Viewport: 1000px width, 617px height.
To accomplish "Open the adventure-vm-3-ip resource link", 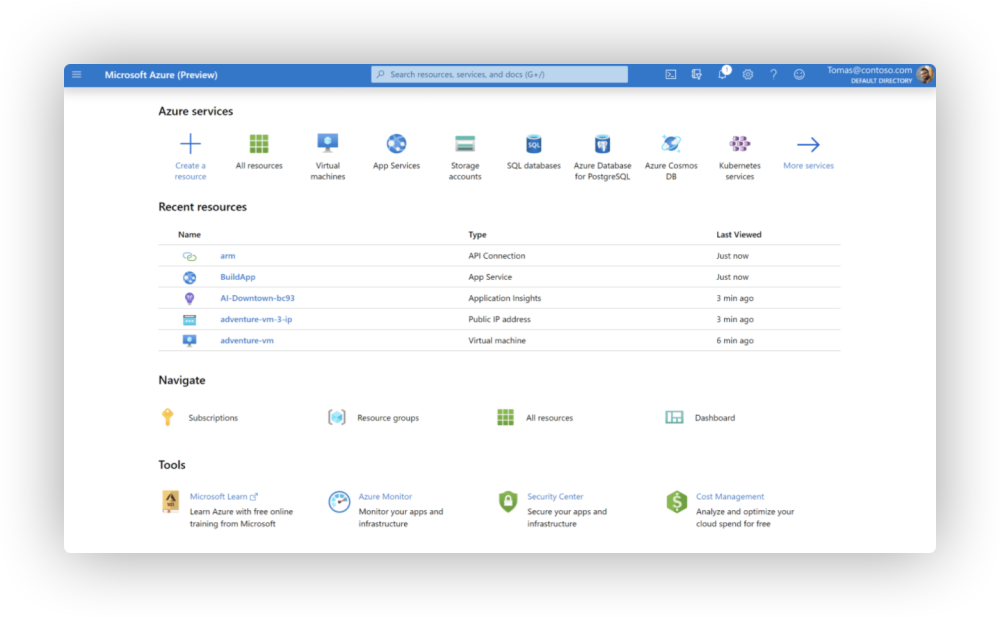I will click(256, 319).
